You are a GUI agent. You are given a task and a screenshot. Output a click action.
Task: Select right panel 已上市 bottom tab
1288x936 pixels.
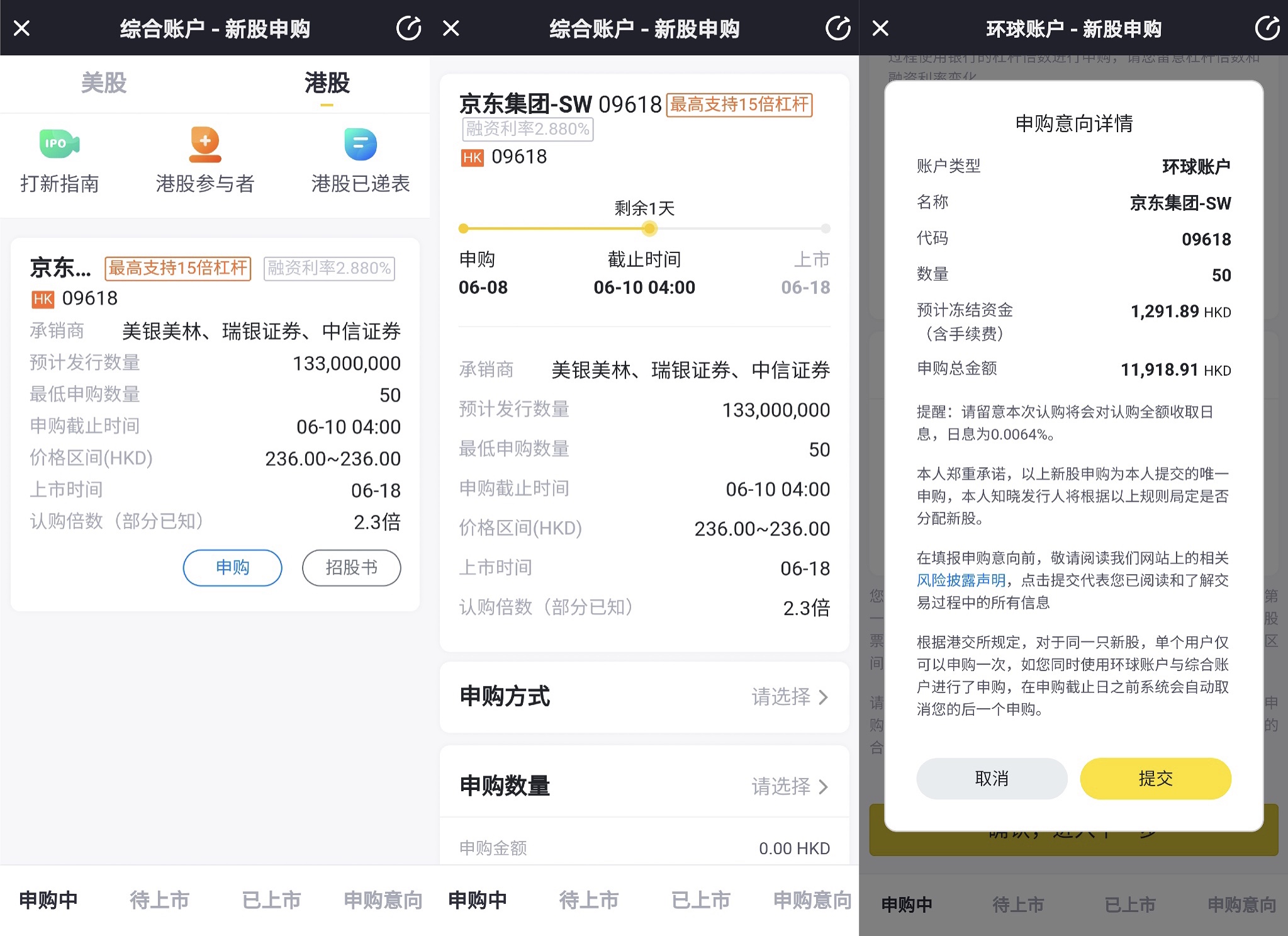[x=1130, y=905]
